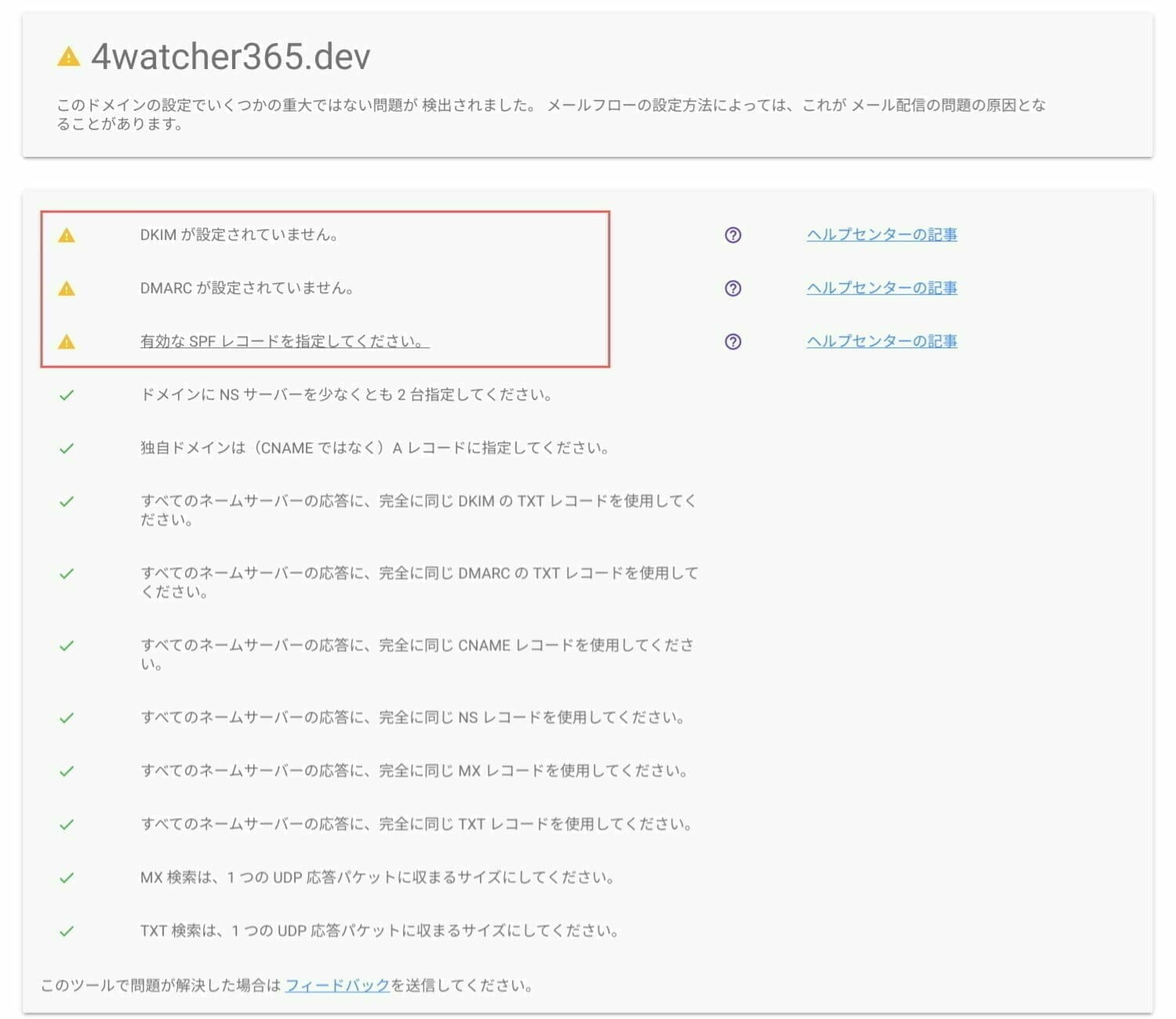Click checkmark beside TXT 検索 UDP row
This screenshot has width=1176, height=1019.
[67, 931]
